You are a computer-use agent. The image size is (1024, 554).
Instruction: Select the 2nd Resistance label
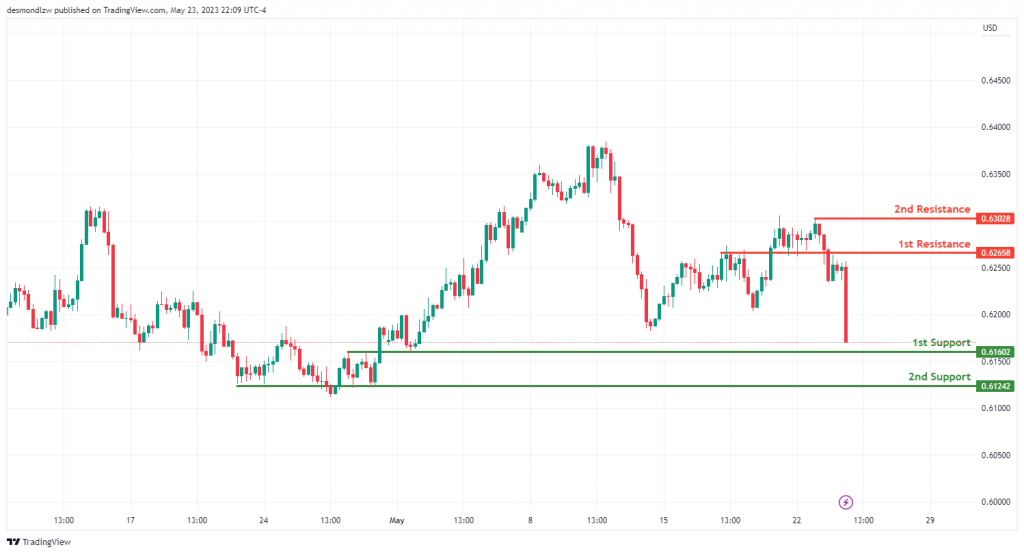932,209
